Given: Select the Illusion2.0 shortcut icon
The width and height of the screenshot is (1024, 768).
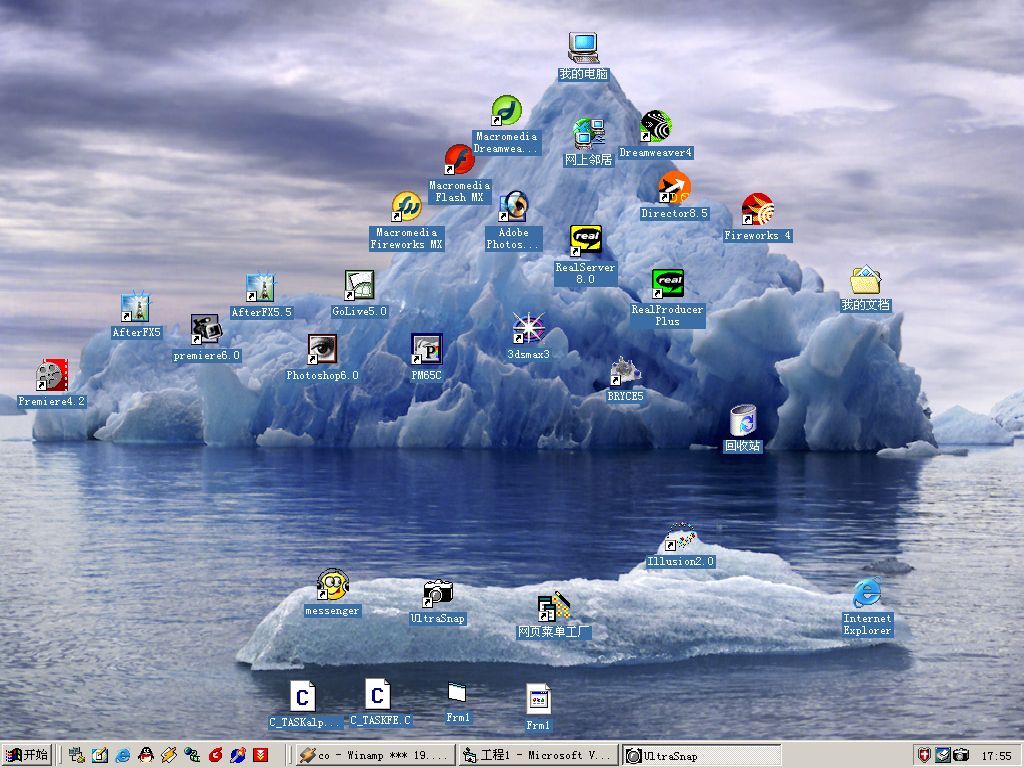Looking at the screenshot, I should tap(680, 537).
